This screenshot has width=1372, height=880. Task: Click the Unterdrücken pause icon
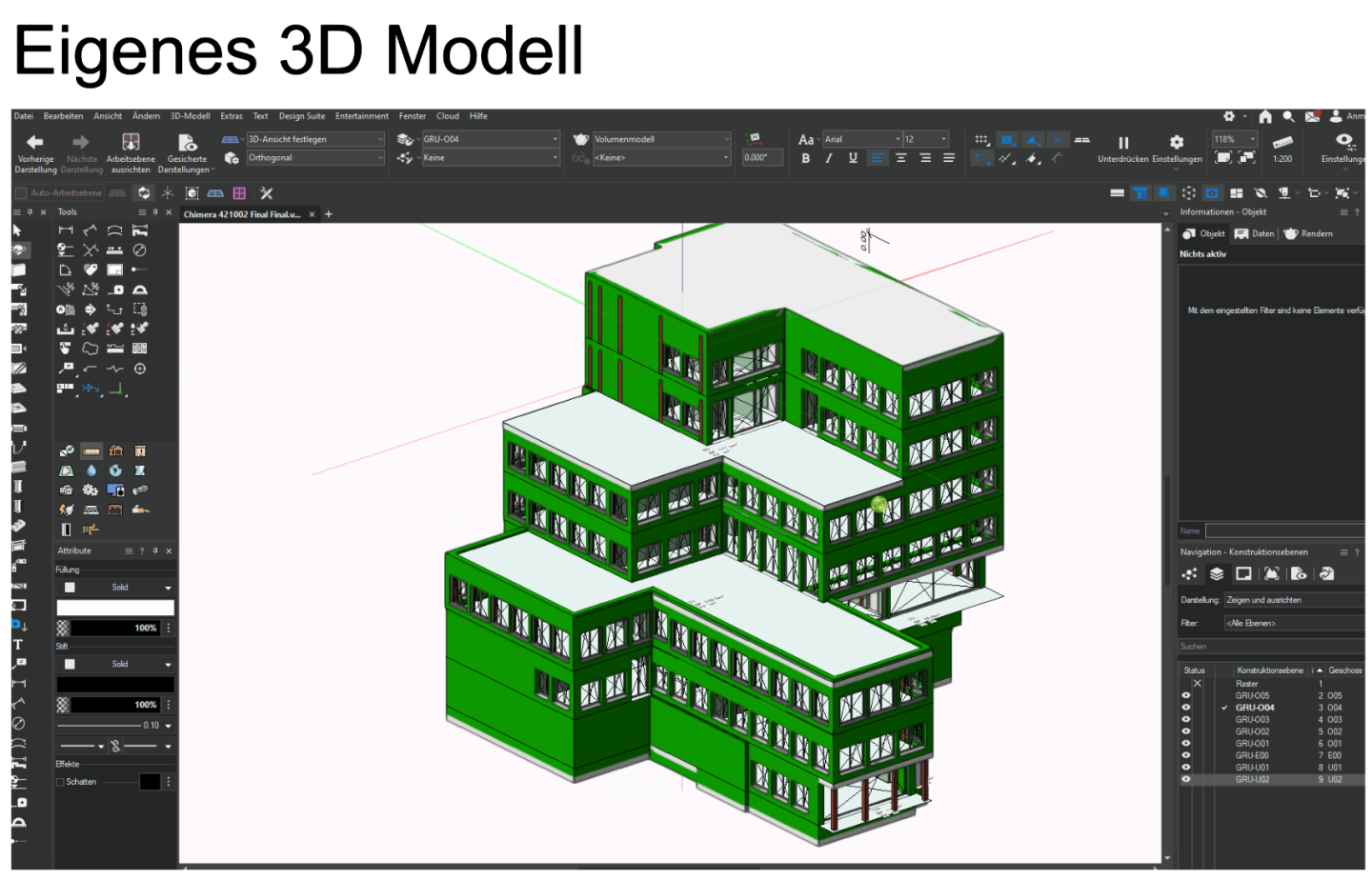tap(1123, 143)
